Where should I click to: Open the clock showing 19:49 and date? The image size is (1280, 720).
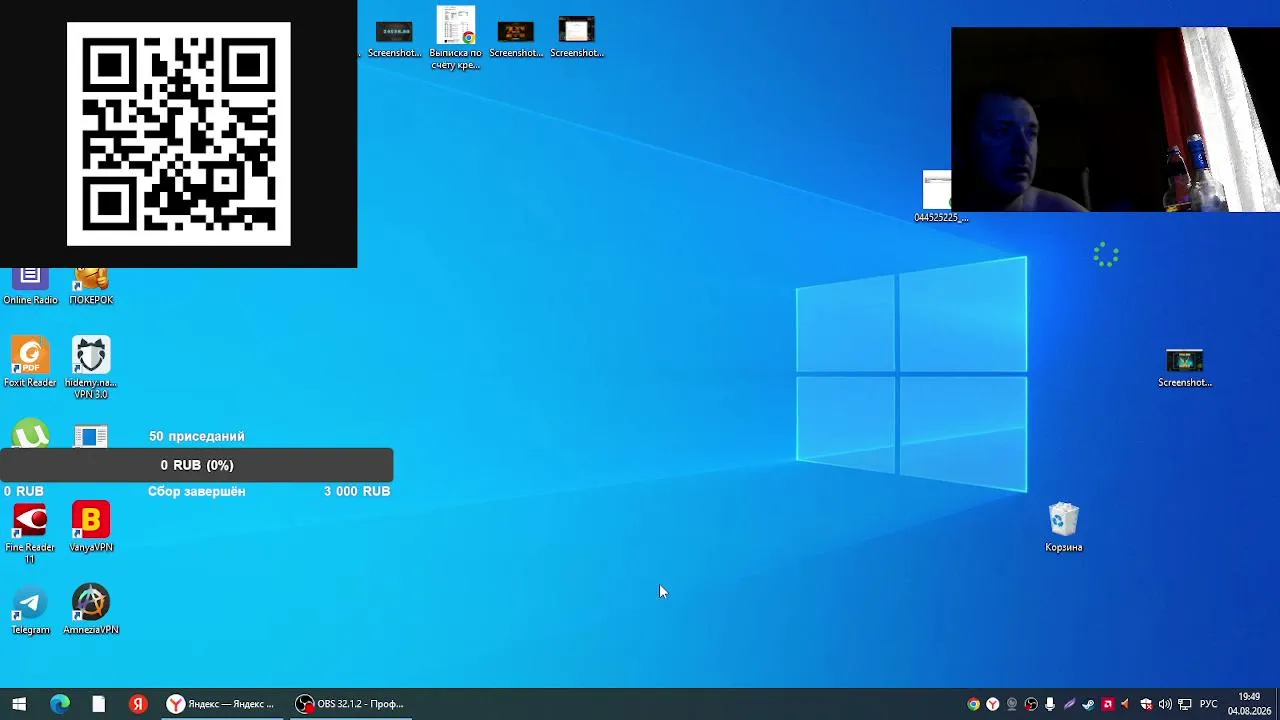[1249, 704]
